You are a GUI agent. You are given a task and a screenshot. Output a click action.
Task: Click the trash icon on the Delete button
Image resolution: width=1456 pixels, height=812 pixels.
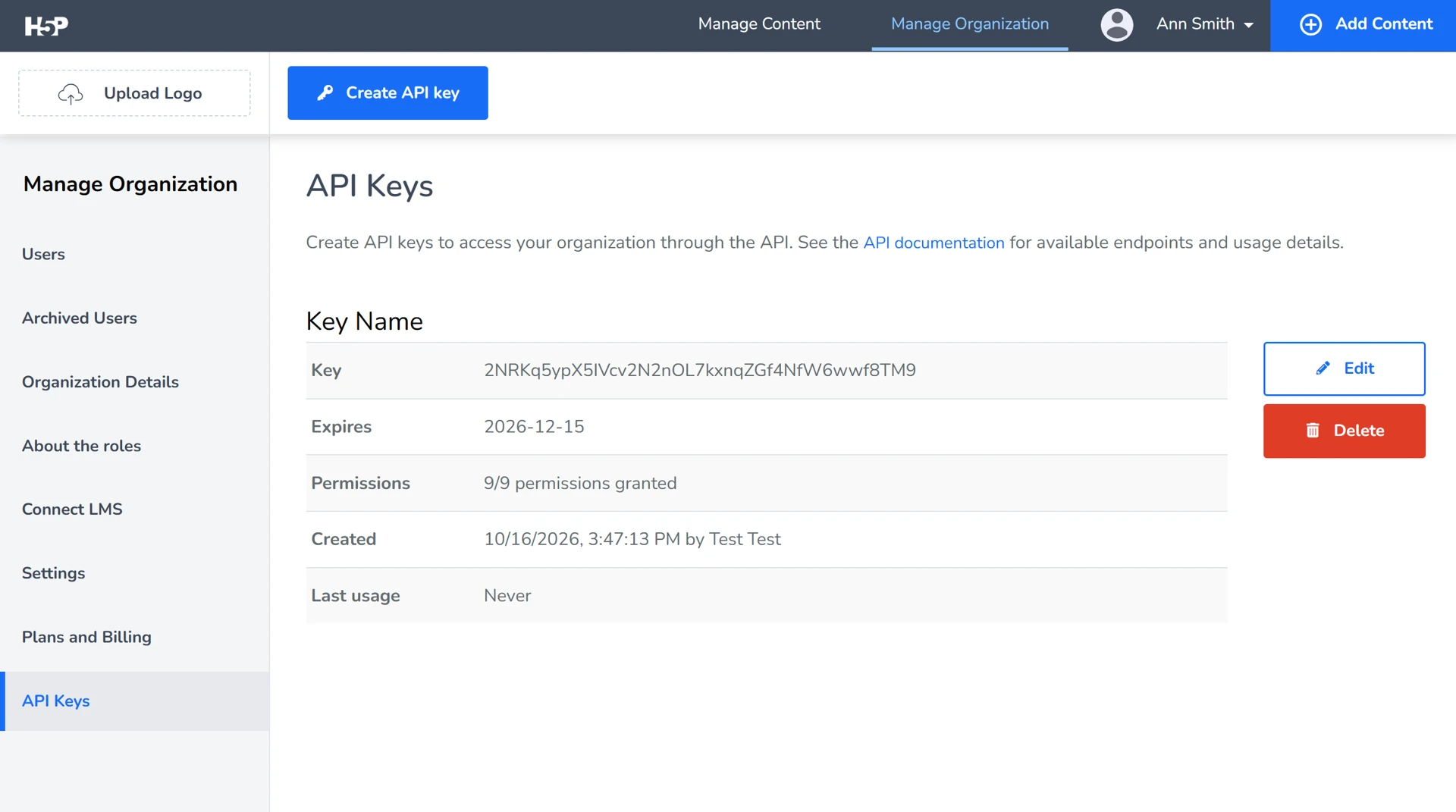1313,431
